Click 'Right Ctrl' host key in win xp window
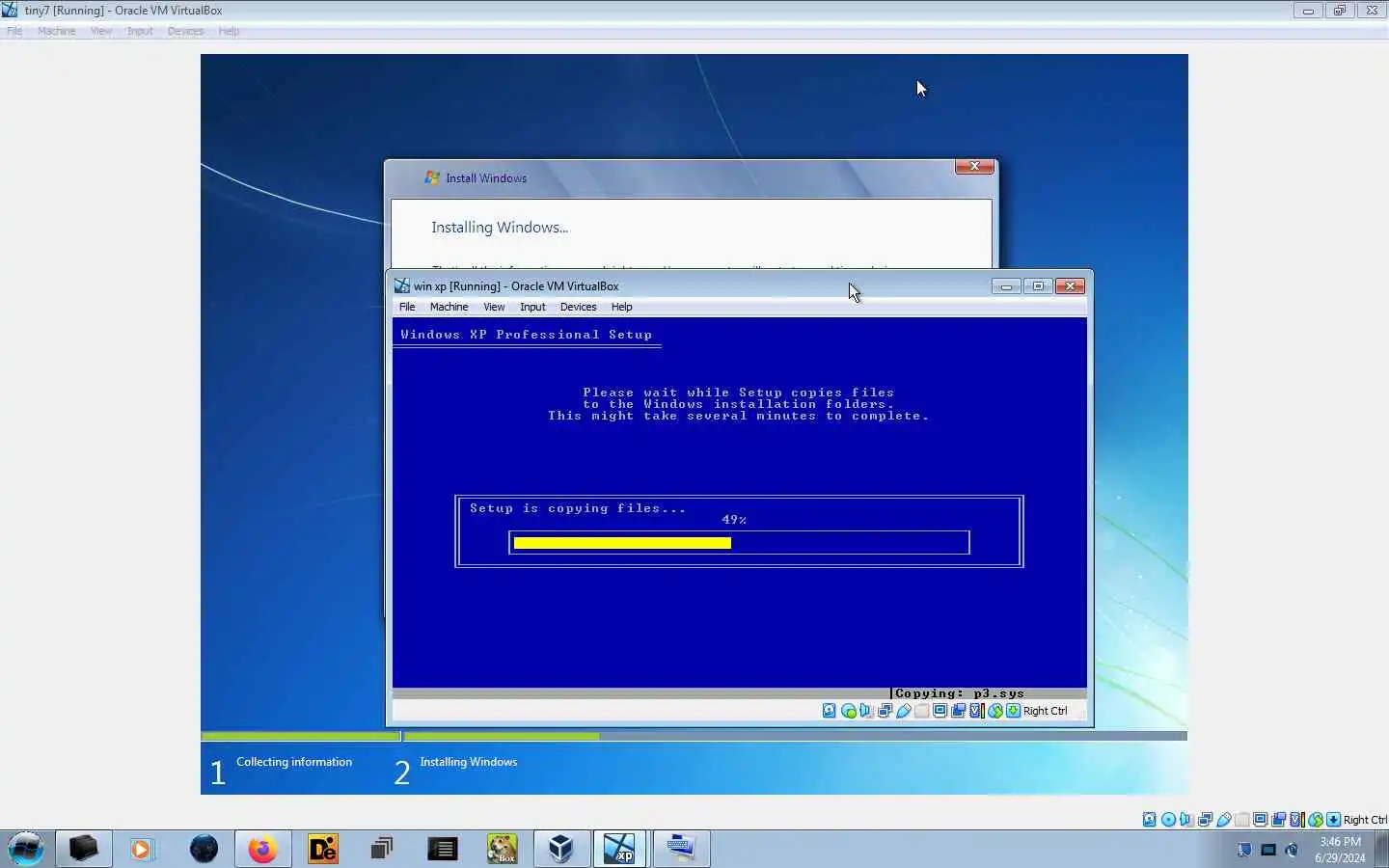 coord(1046,711)
